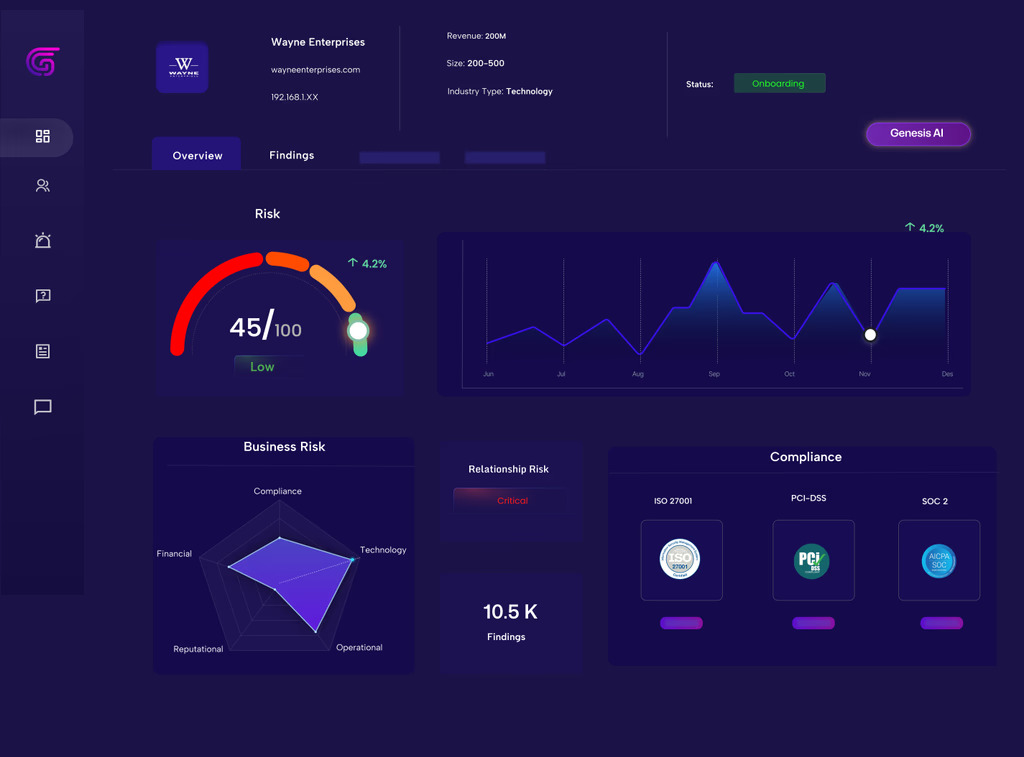This screenshot has height=757, width=1024.
Task: Select the November data point on chart
Action: point(870,335)
